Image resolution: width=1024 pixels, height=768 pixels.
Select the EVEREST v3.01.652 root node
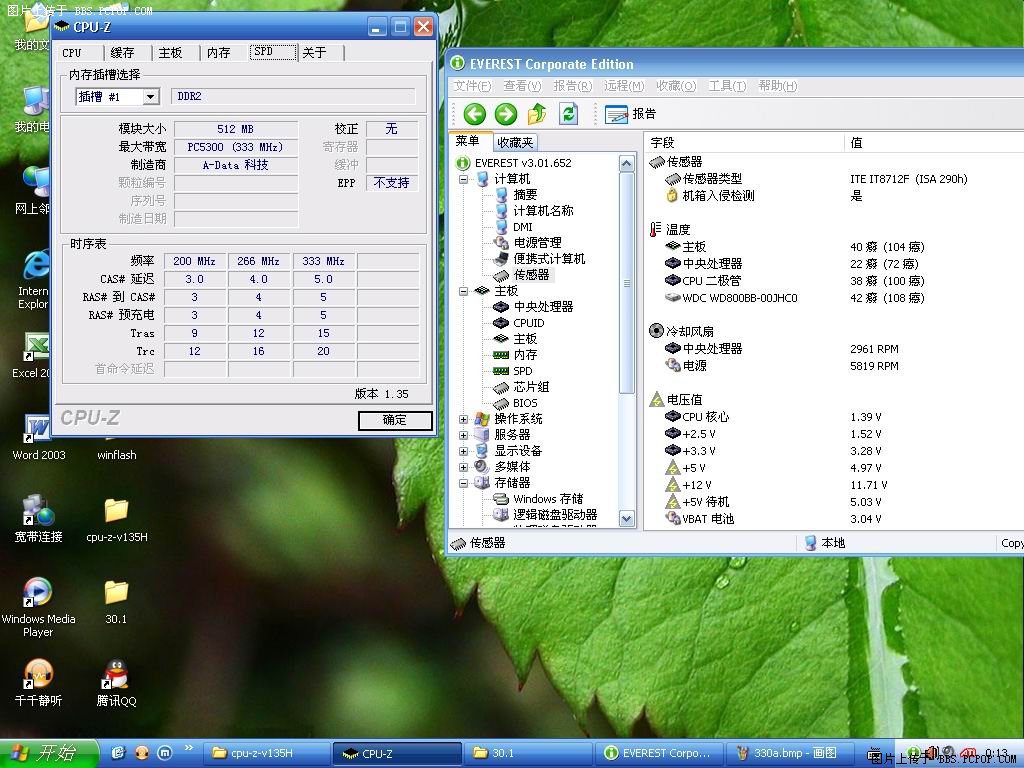point(522,163)
